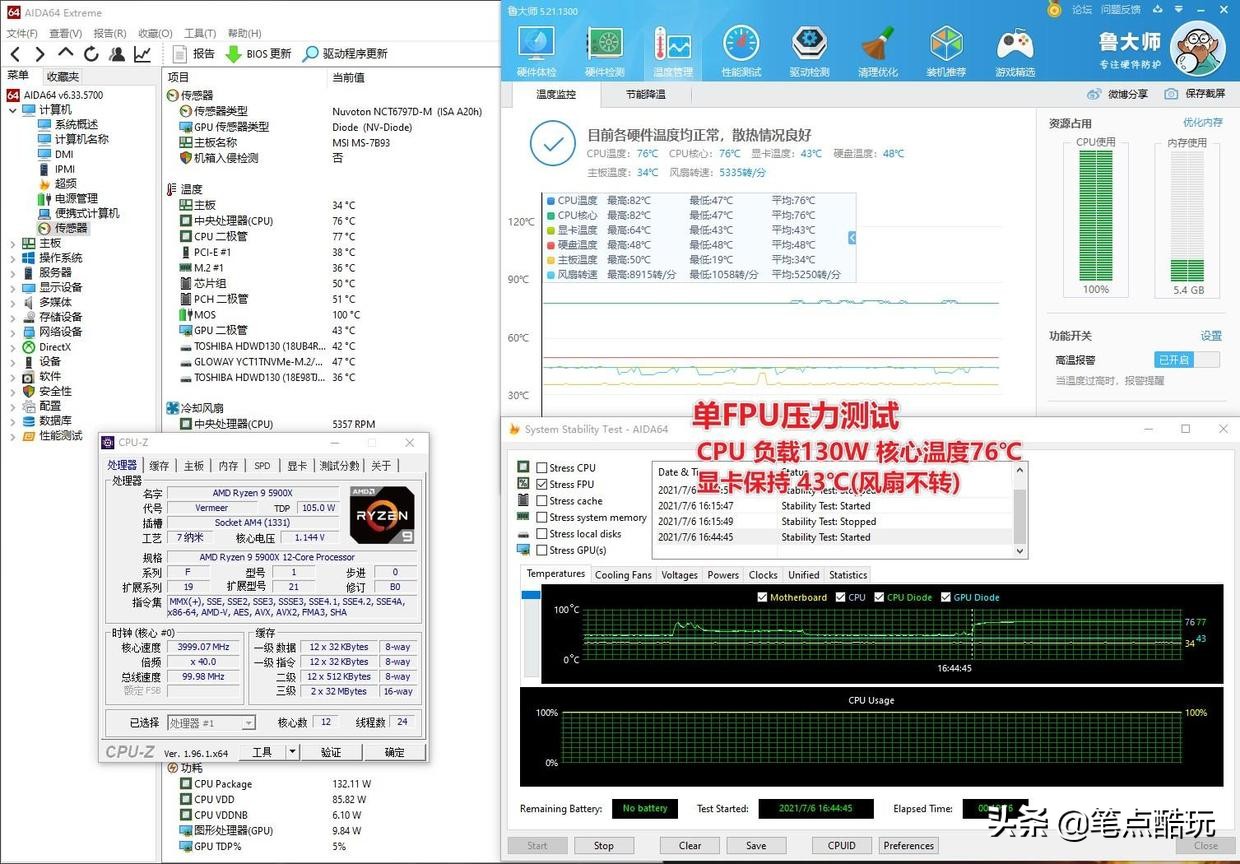Click AIDA64 forward navigation arrow
Screen dimensions: 1240x864
40,54
